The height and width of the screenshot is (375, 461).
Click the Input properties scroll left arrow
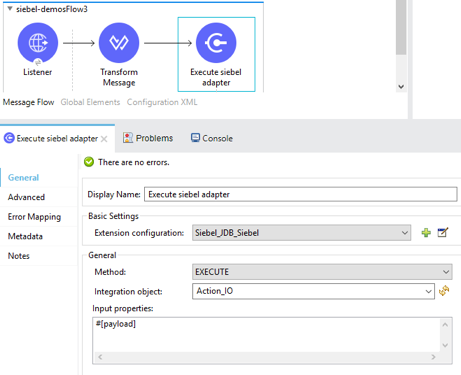pyautogui.click(x=100, y=357)
